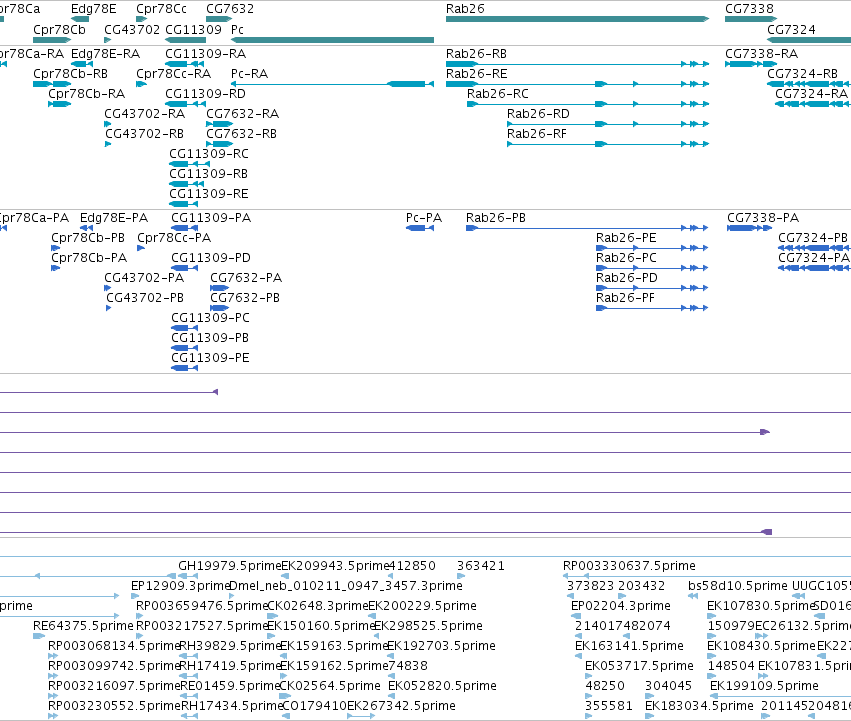Click the Pc-RA transcript label
Viewport: 851px width, 721px height.
click(x=249, y=74)
